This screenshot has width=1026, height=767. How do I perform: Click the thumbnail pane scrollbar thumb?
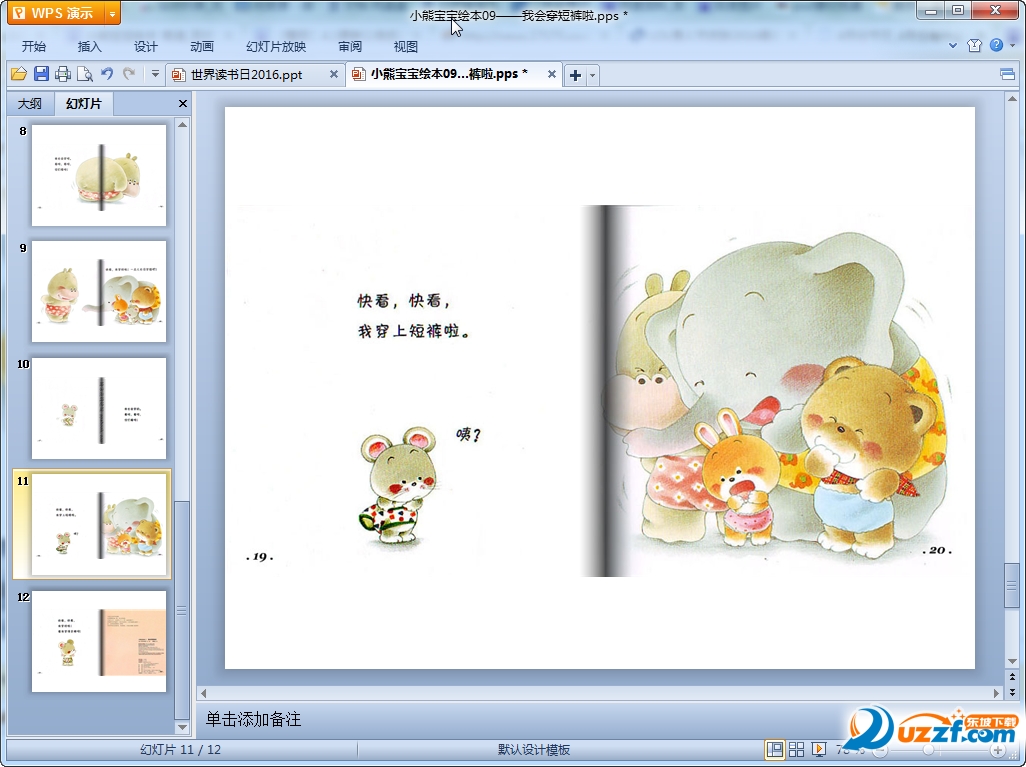click(183, 610)
